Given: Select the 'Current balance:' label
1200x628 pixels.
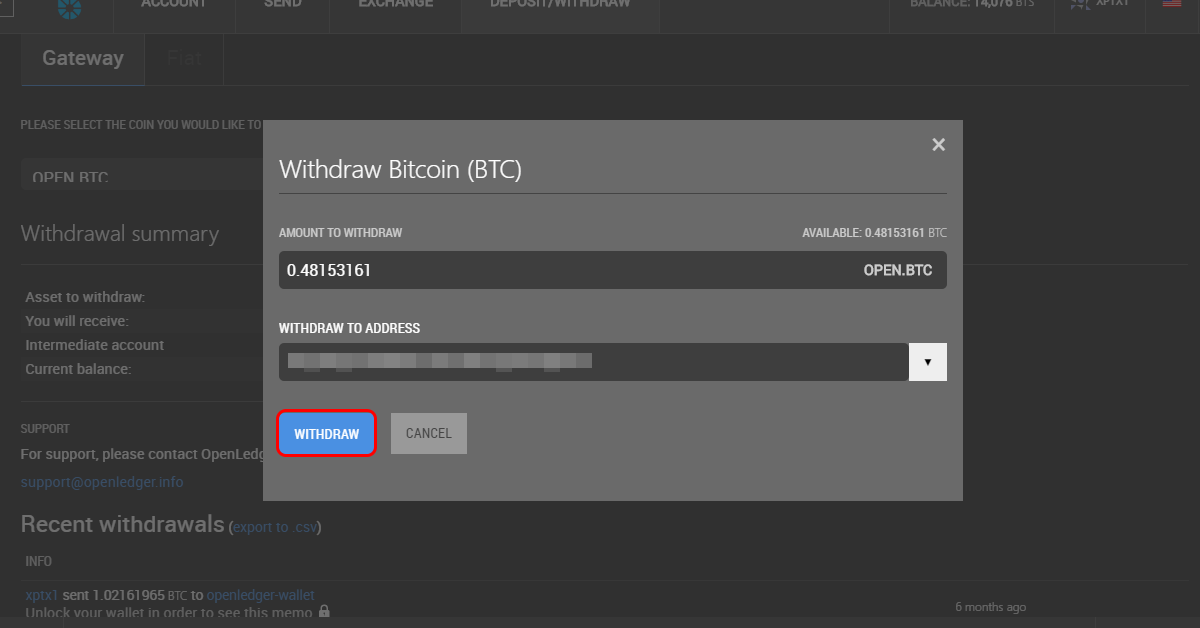Looking at the screenshot, I should point(78,369).
